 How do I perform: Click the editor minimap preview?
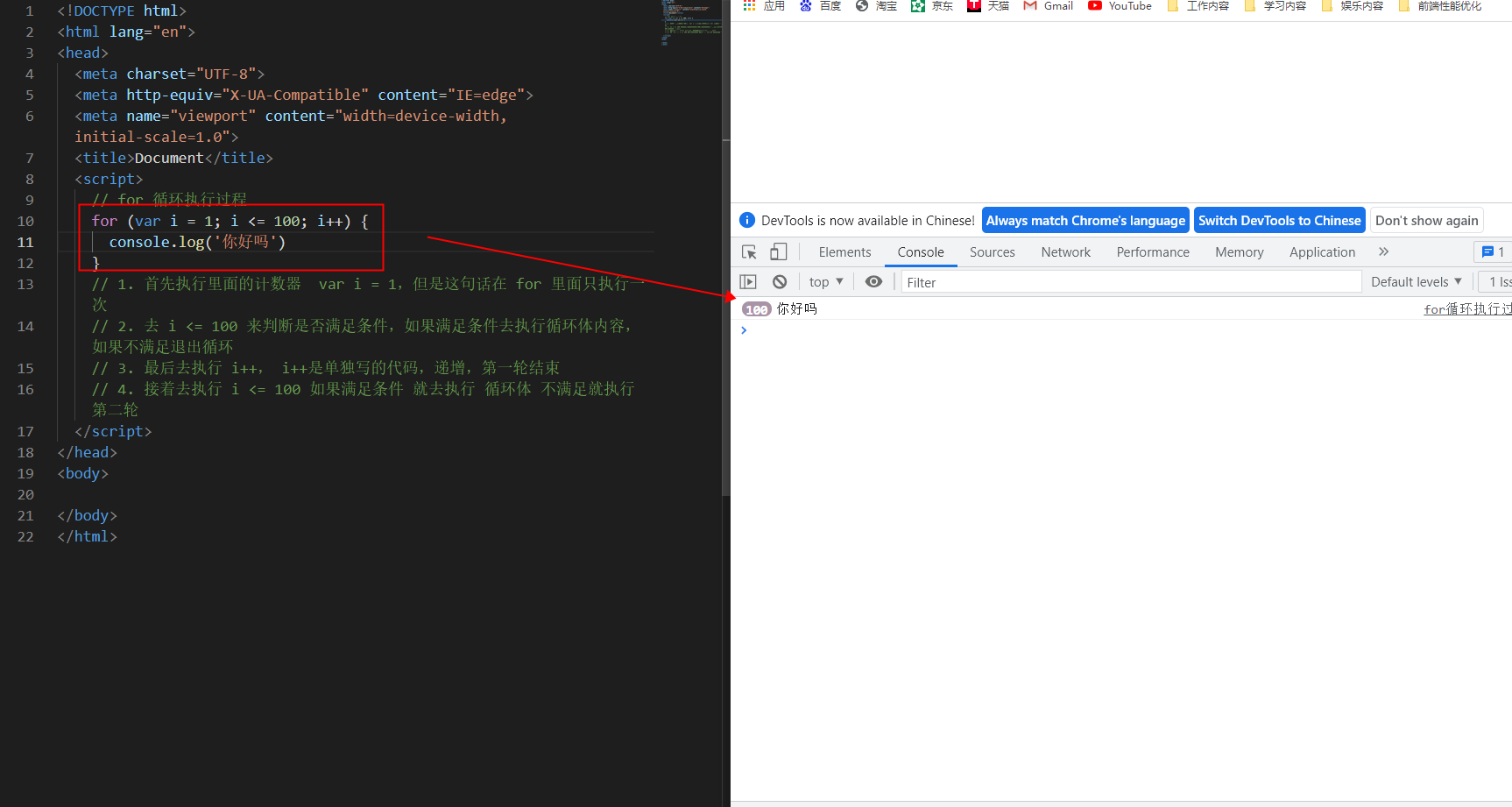pyautogui.click(x=691, y=22)
